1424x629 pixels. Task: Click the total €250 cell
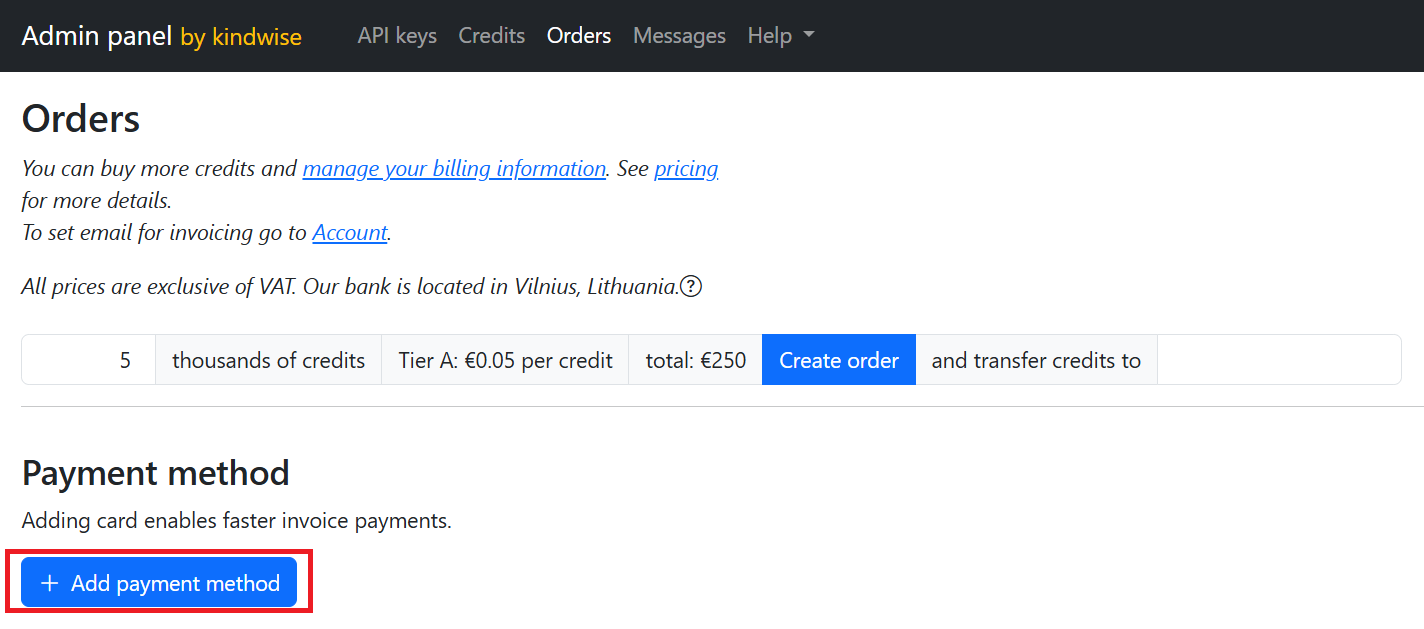694,360
